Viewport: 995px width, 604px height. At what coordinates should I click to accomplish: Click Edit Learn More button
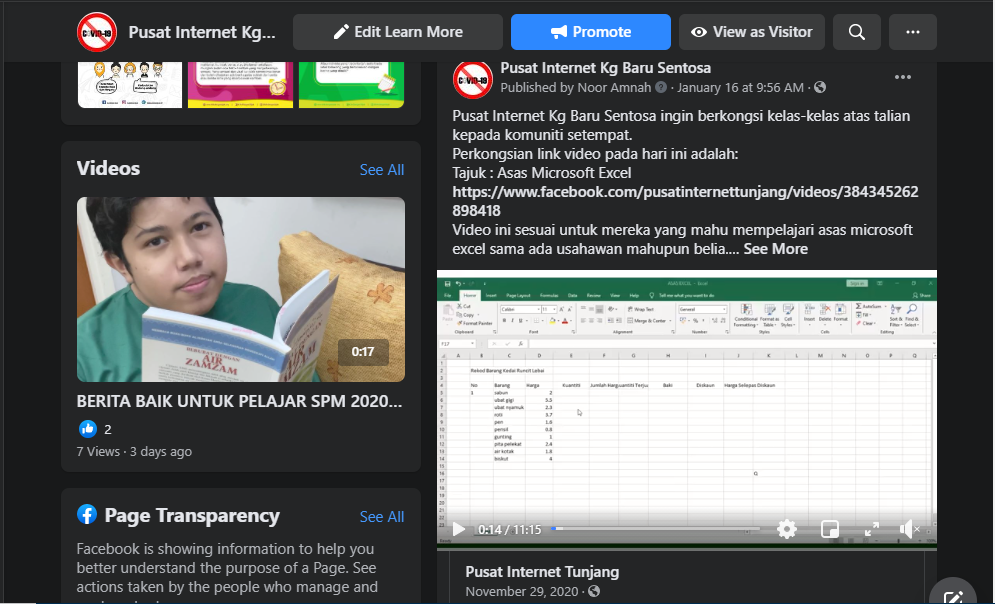(397, 32)
